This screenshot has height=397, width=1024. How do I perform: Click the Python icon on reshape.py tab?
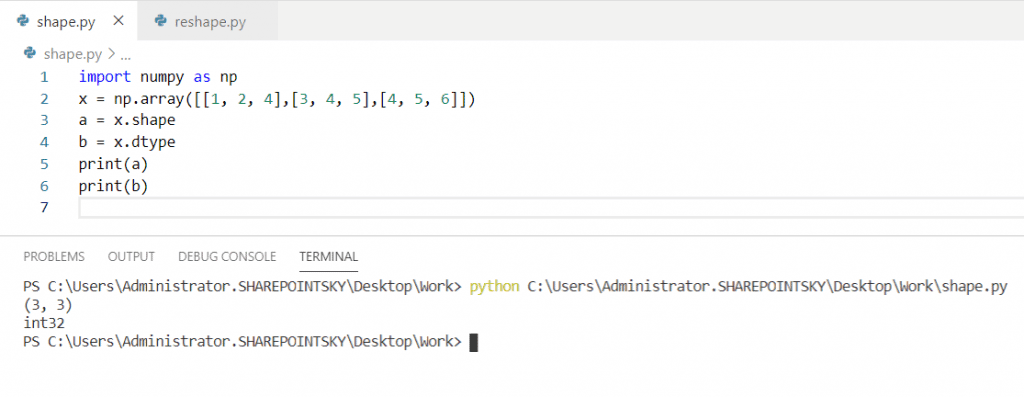click(x=161, y=21)
